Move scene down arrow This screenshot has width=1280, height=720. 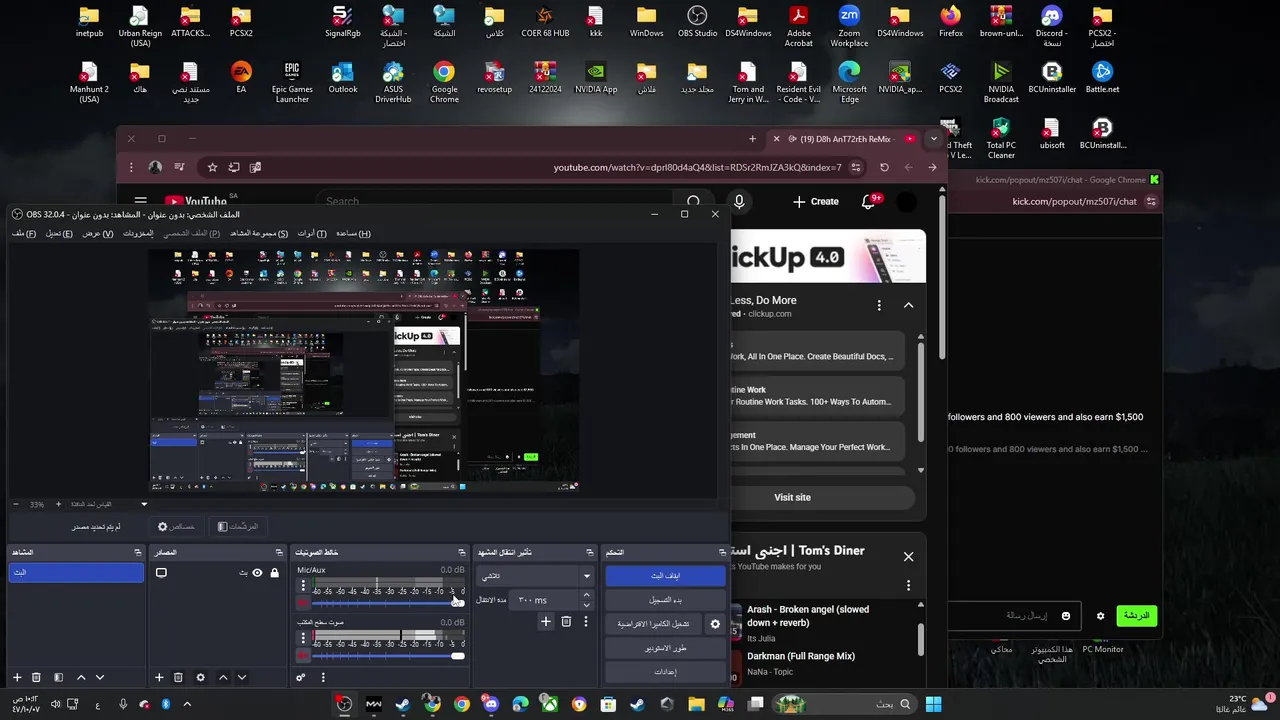[99, 677]
